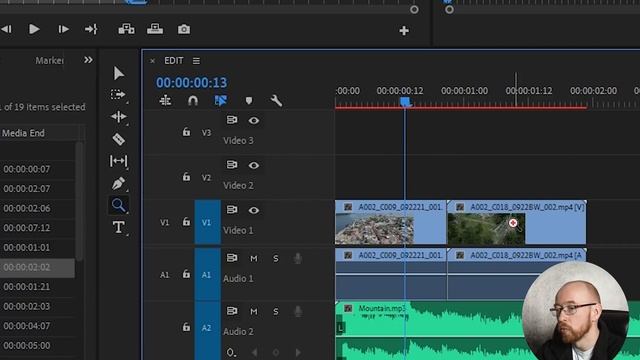Open the EDIT sequence panel menu
The height and width of the screenshot is (360, 640).
click(x=196, y=61)
